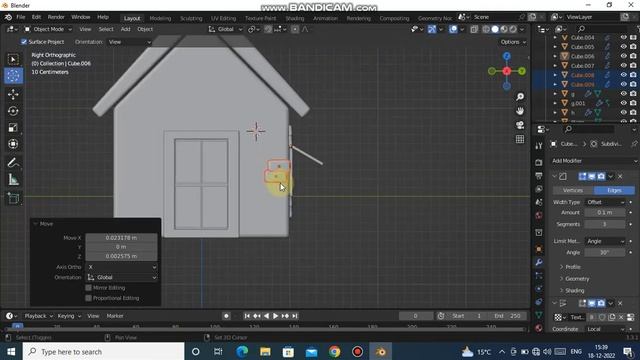Open the Add Modifier dropdown
This screenshot has height=360, width=640.
pos(593,161)
